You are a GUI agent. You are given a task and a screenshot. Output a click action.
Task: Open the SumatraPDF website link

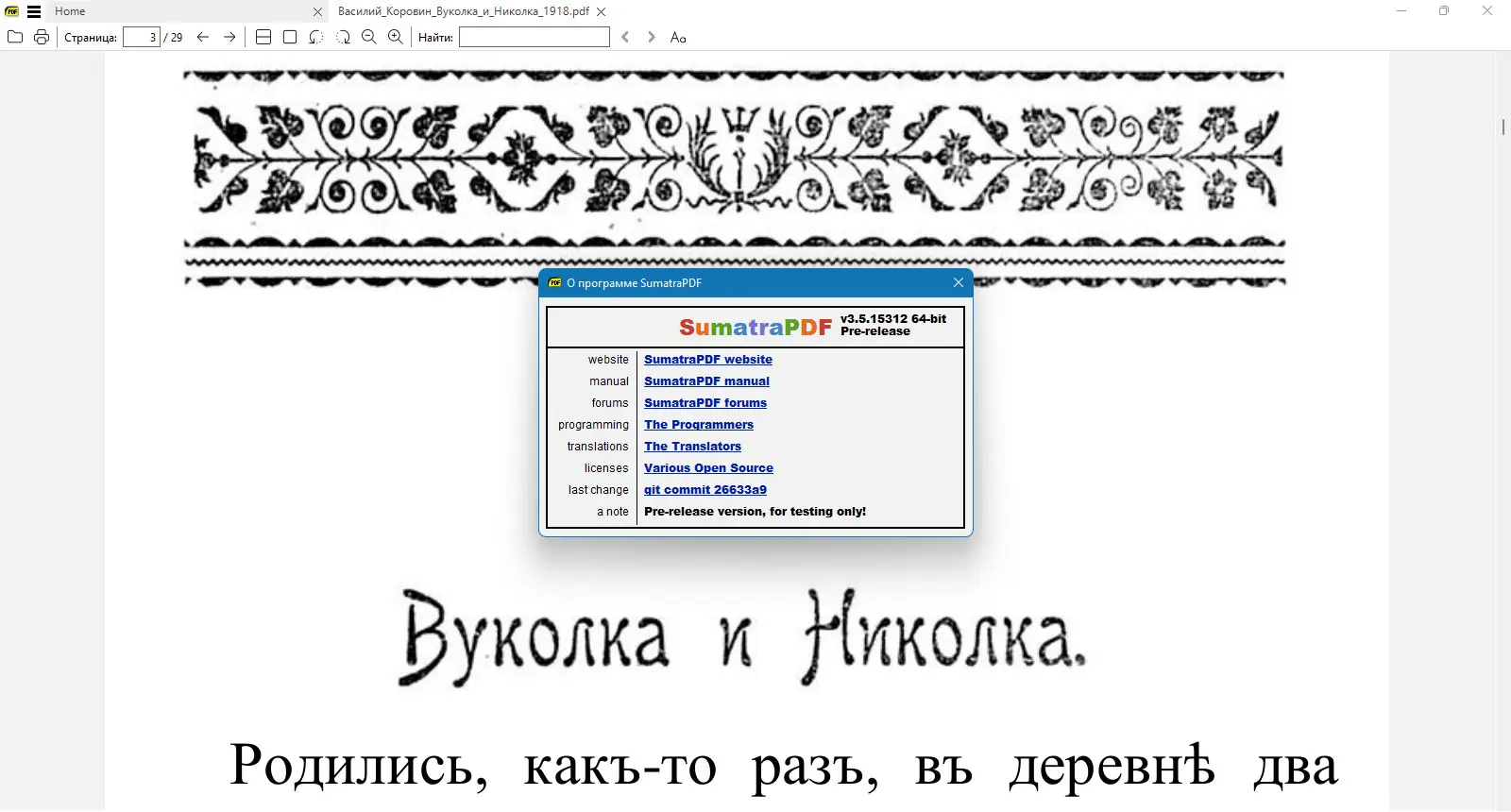(x=708, y=360)
